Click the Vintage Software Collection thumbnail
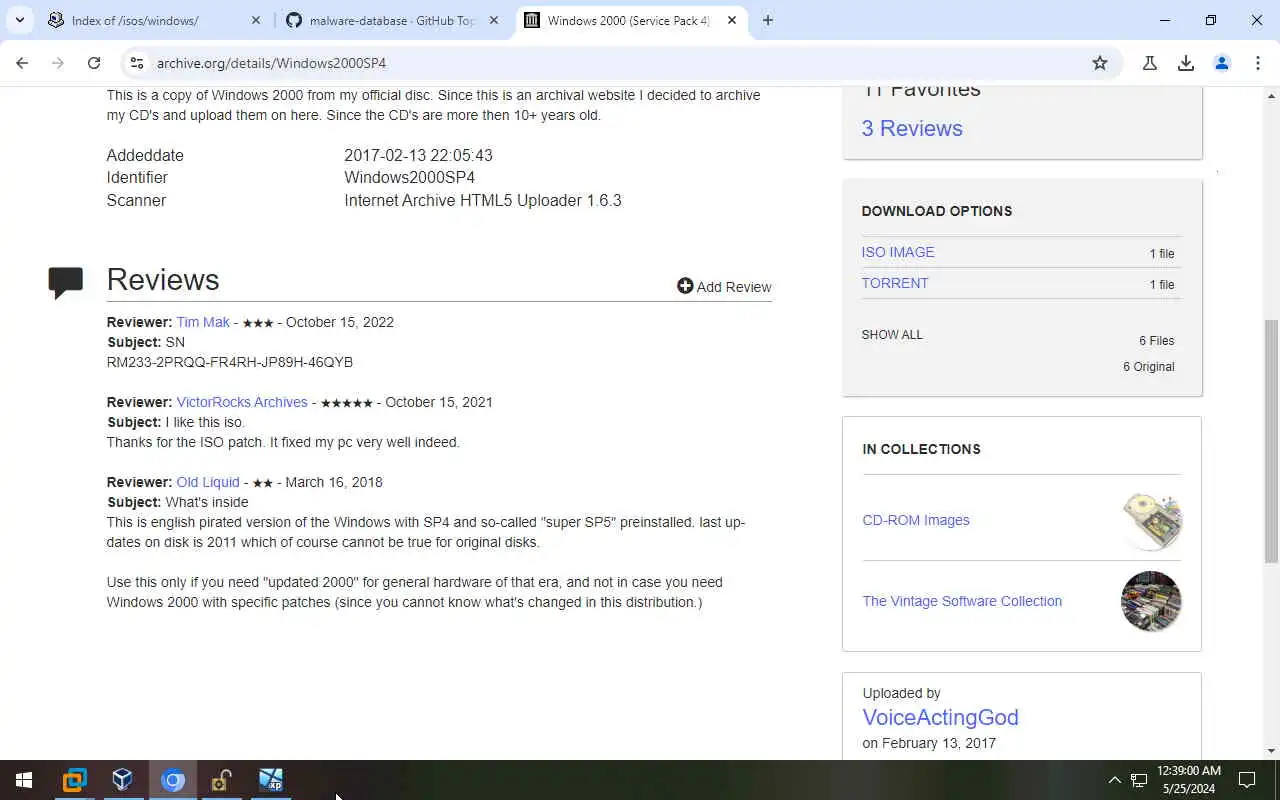The height and width of the screenshot is (800, 1280). (x=1151, y=601)
